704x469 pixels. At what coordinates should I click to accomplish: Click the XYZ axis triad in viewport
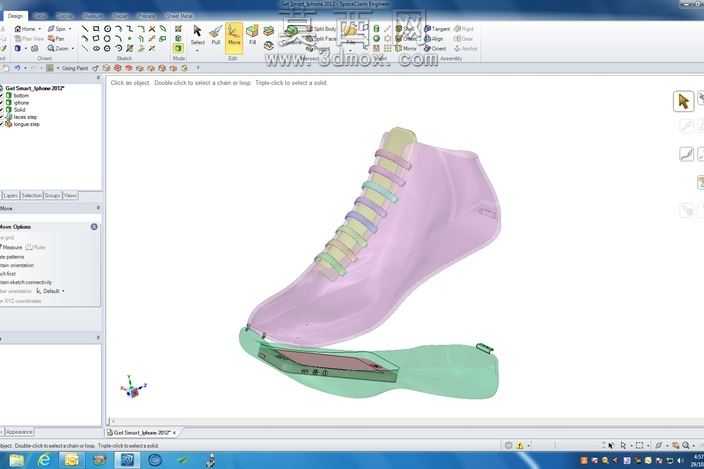pos(133,386)
